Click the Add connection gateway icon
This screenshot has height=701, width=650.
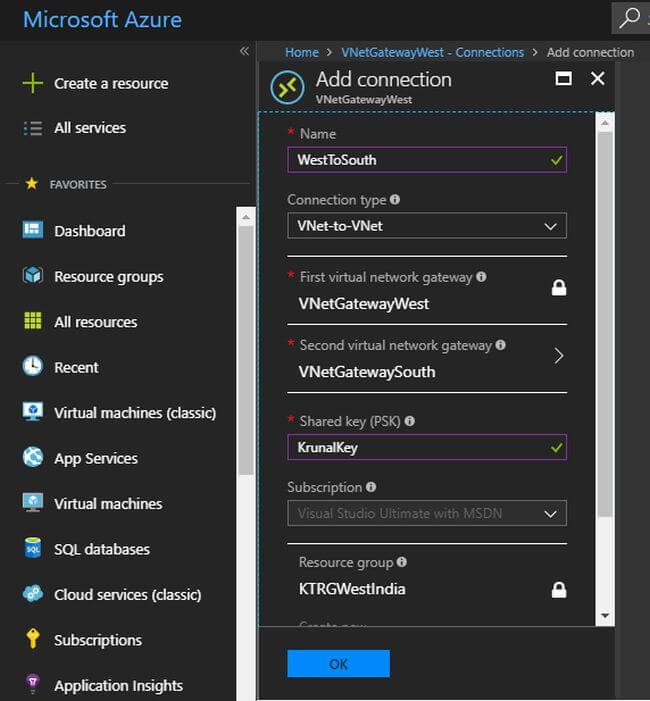287,87
